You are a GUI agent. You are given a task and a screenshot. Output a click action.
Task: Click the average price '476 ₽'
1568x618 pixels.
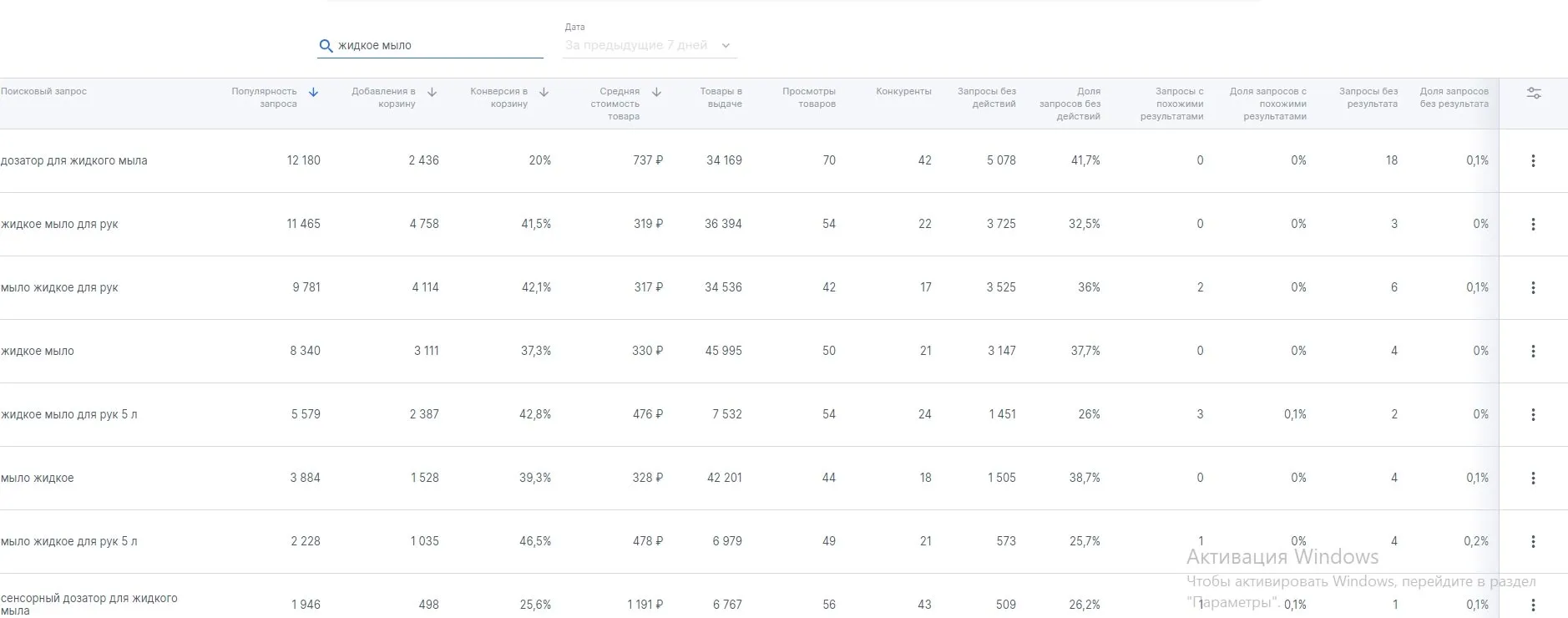[648, 414]
